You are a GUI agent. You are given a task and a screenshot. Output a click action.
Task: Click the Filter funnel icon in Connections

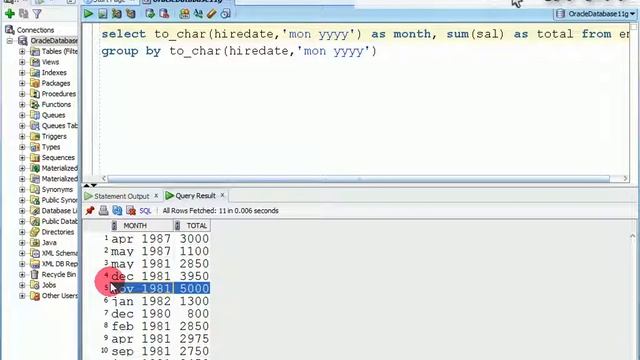click(37, 14)
